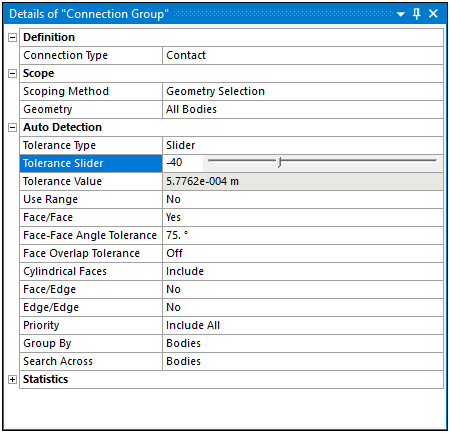The height and width of the screenshot is (433, 450).
Task: Open Scoping Method Geometry Selection field
Action: (x=303, y=91)
